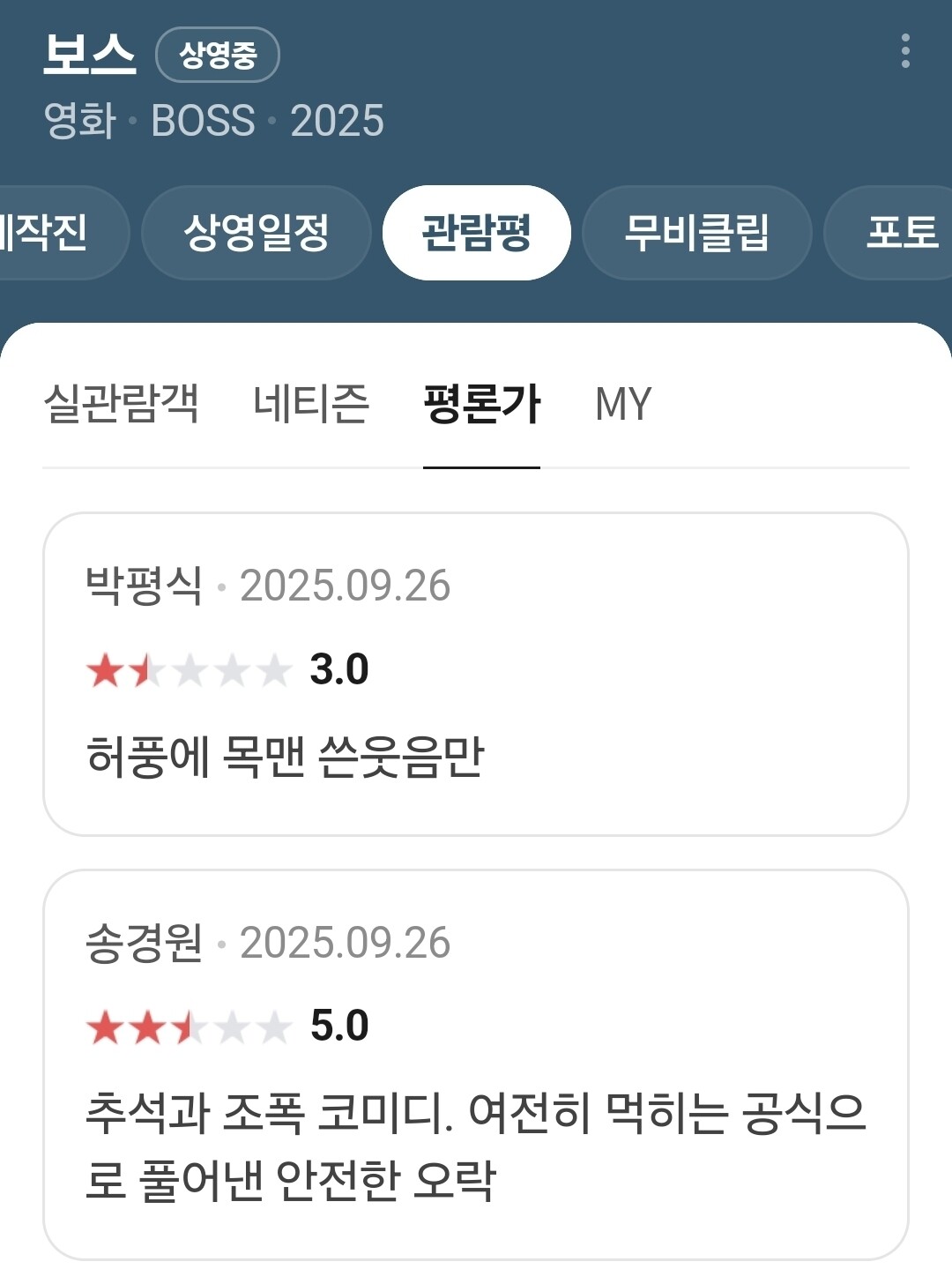The image size is (952, 1284).
Task: Open 송경원's review text about 추석과 조폭 코미디
Action: 474,1146
